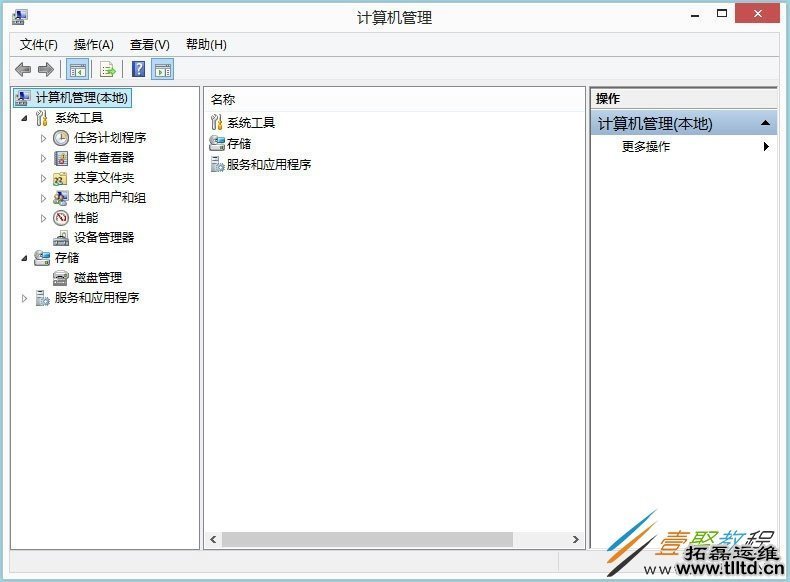Click the horizontal scrollbar thumb
Image resolution: width=790 pixels, height=582 pixels.
point(367,540)
